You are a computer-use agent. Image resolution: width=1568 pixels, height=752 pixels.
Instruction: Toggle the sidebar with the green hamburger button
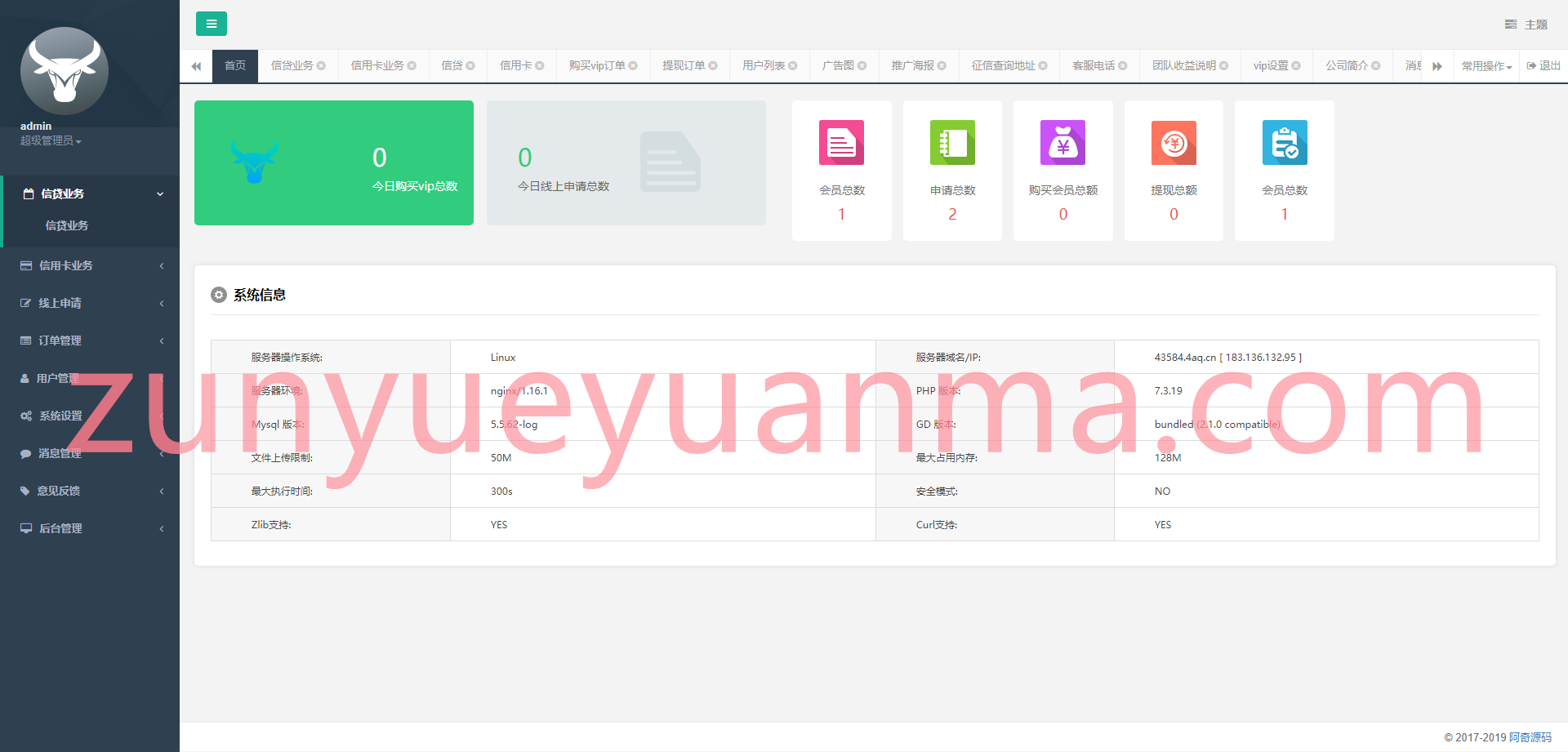[212, 24]
